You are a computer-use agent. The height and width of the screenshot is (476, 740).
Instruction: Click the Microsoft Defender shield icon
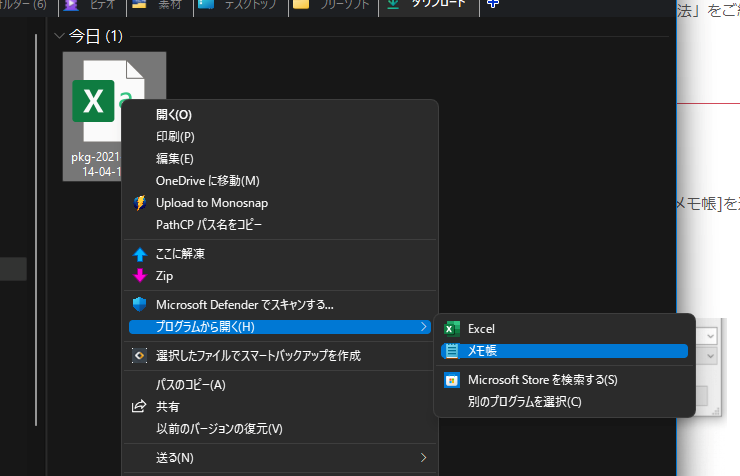coord(140,305)
